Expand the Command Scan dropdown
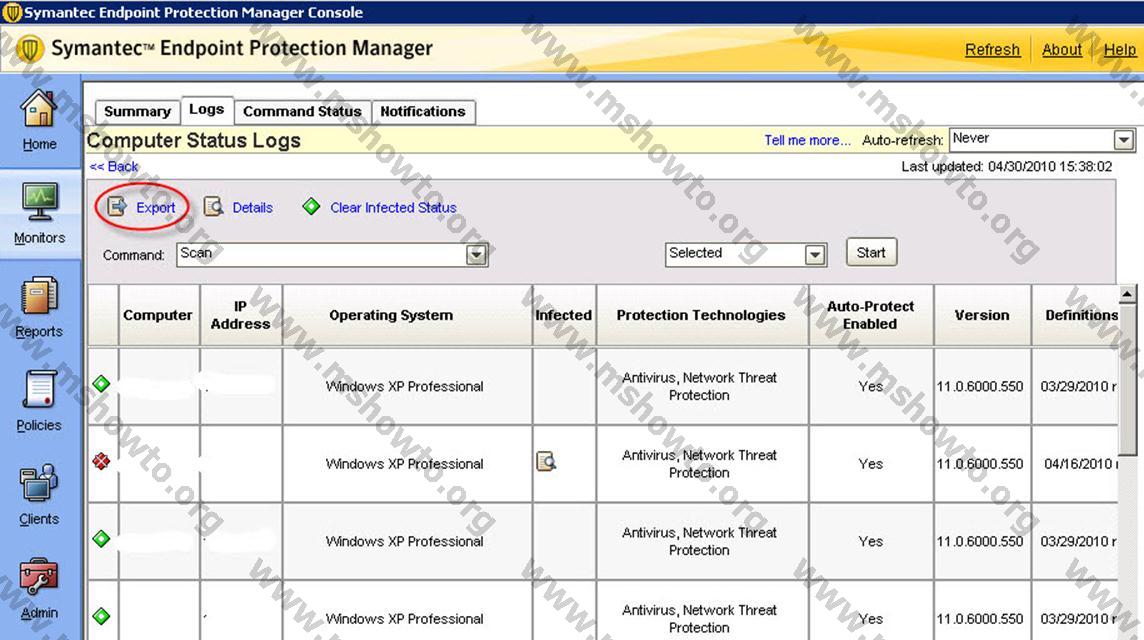The height and width of the screenshot is (640, 1144). [476, 255]
